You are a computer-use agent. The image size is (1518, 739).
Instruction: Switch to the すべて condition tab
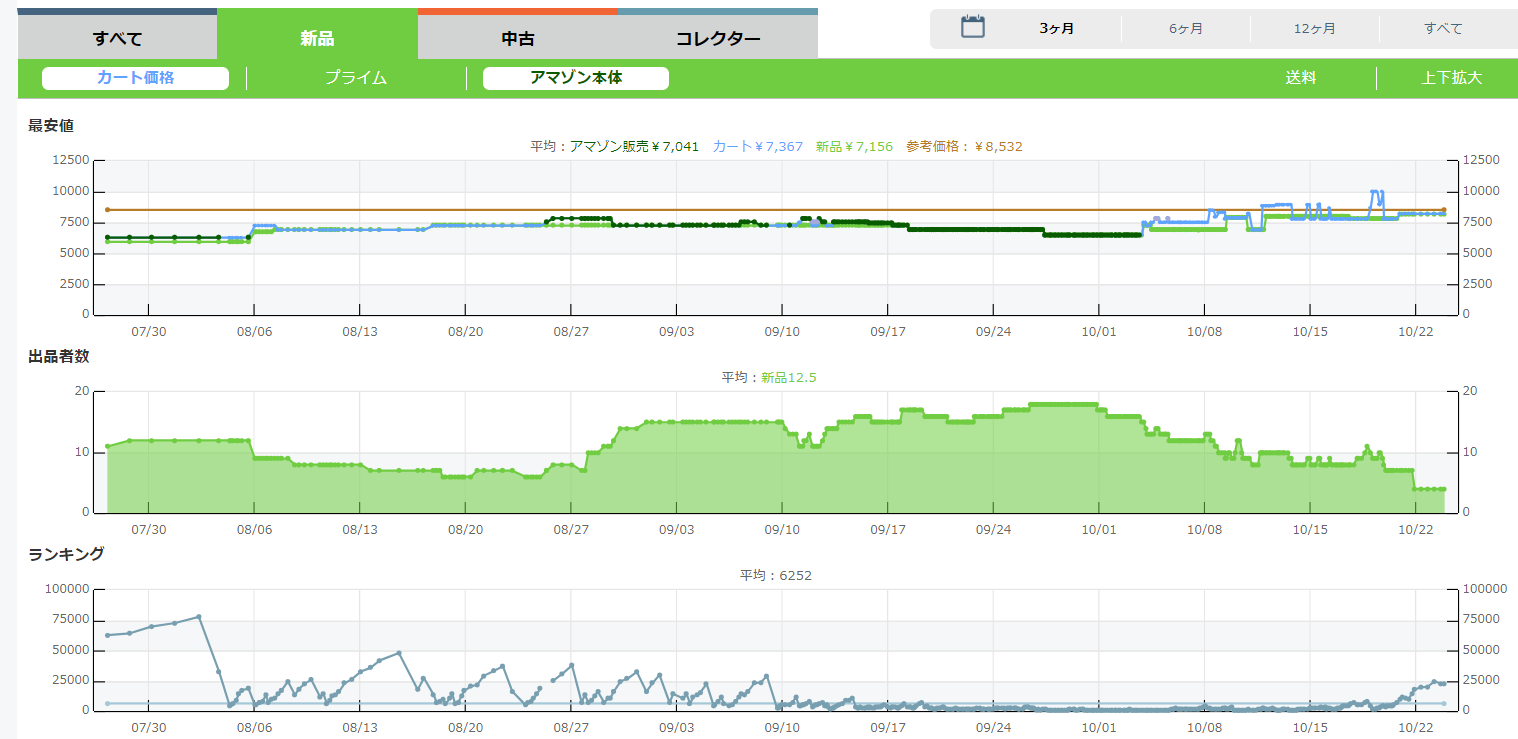coord(117,39)
